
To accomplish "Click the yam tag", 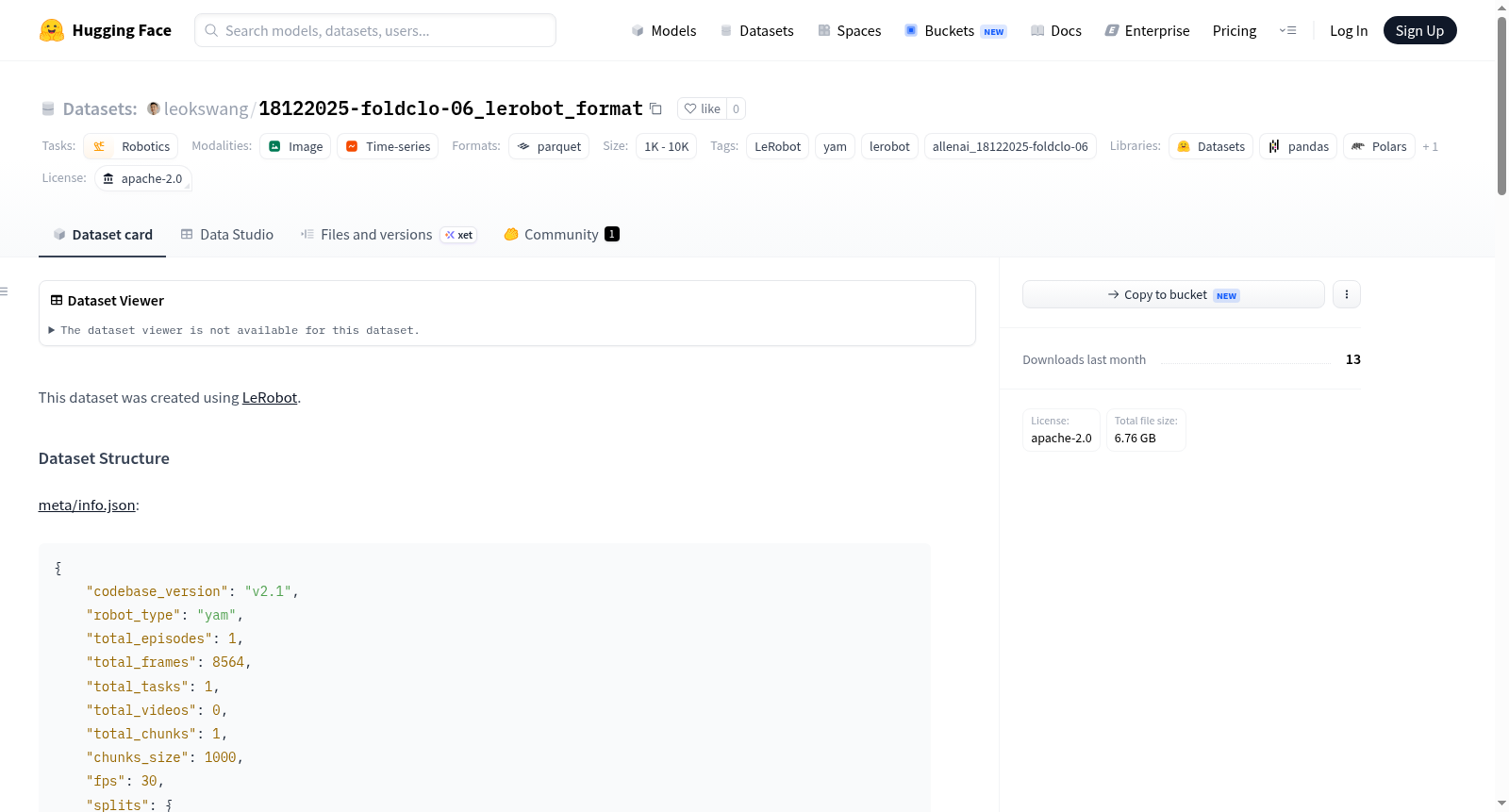I will 835,146.
